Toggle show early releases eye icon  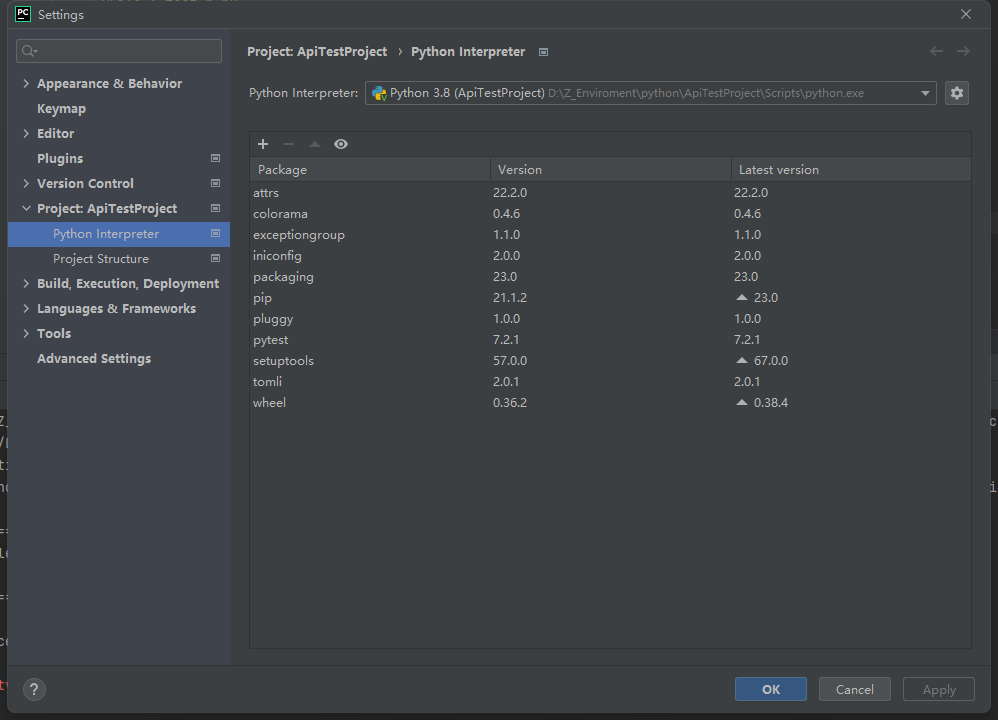tap(341, 144)
